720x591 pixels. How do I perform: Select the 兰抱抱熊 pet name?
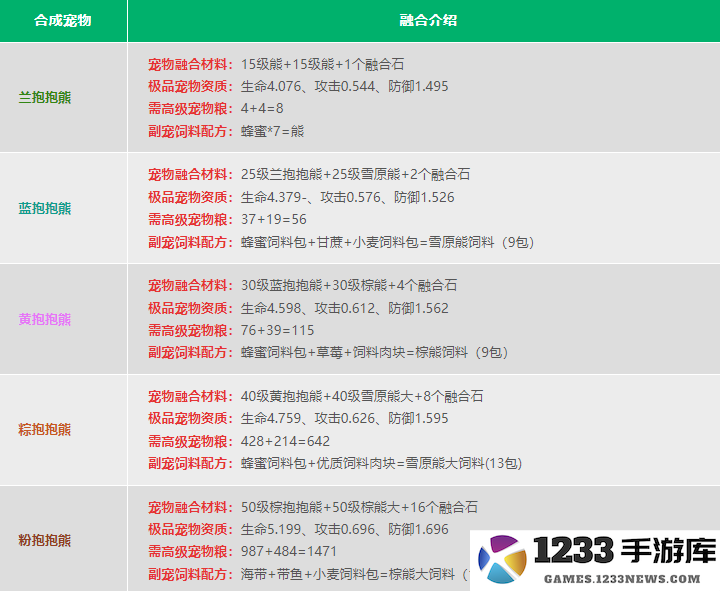[45, 97]
